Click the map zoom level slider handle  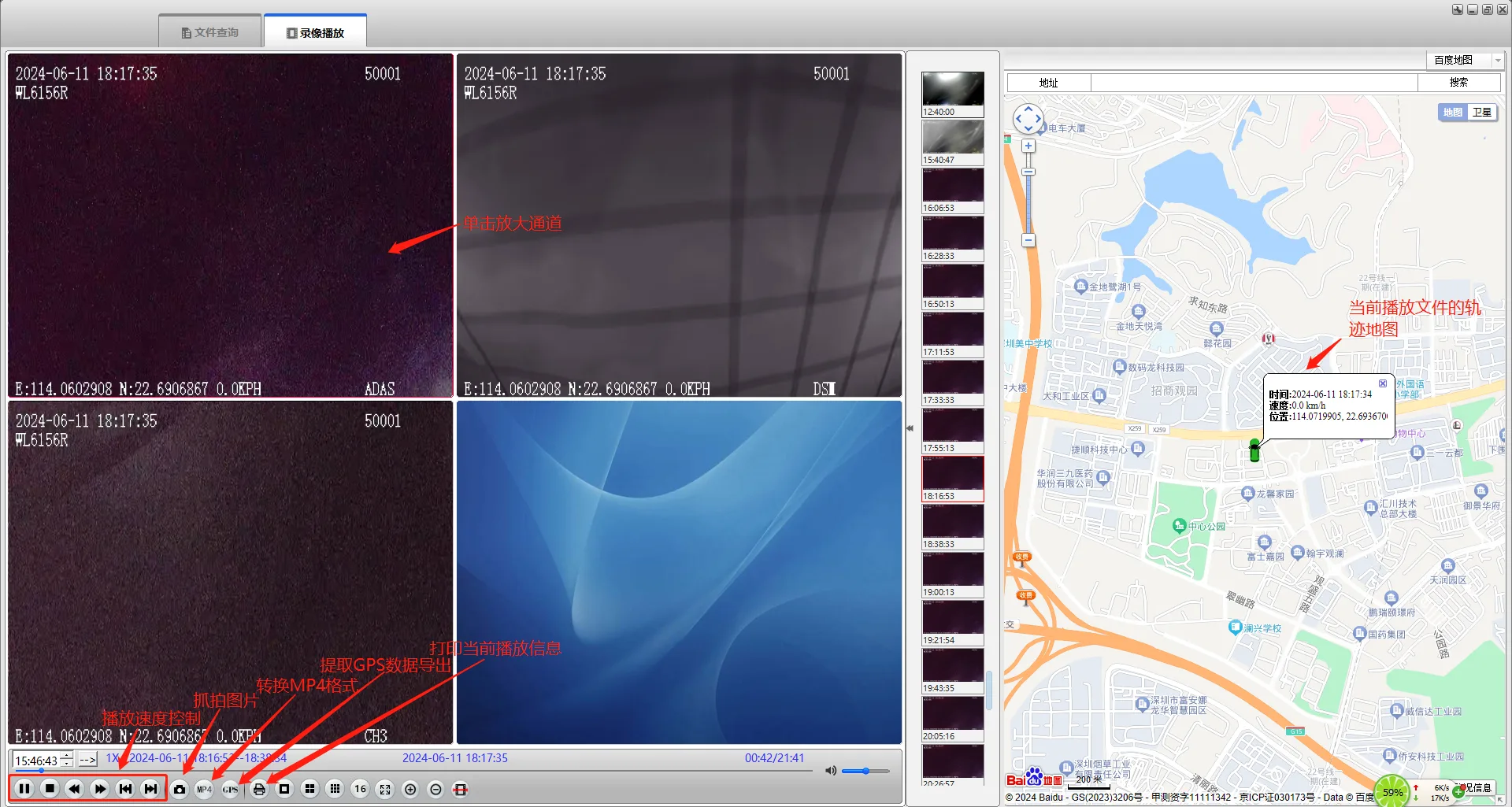pos(1028,172)
